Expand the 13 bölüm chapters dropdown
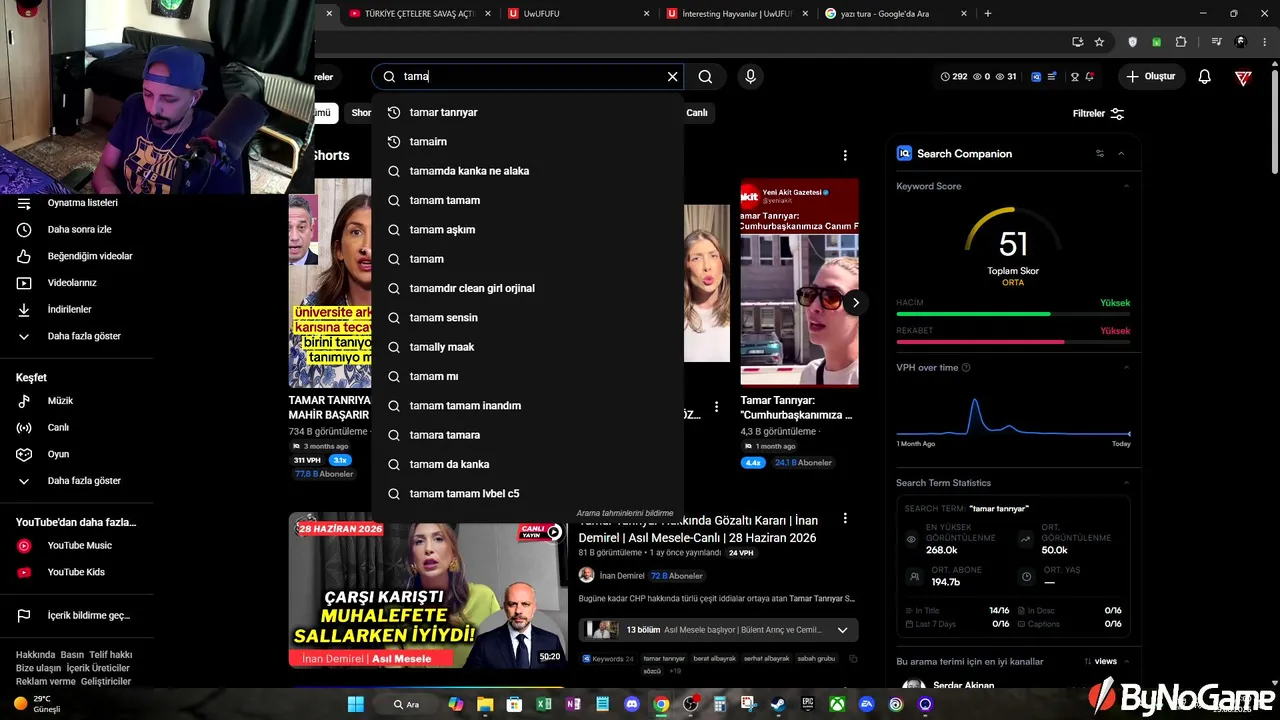 click(842, 630)
